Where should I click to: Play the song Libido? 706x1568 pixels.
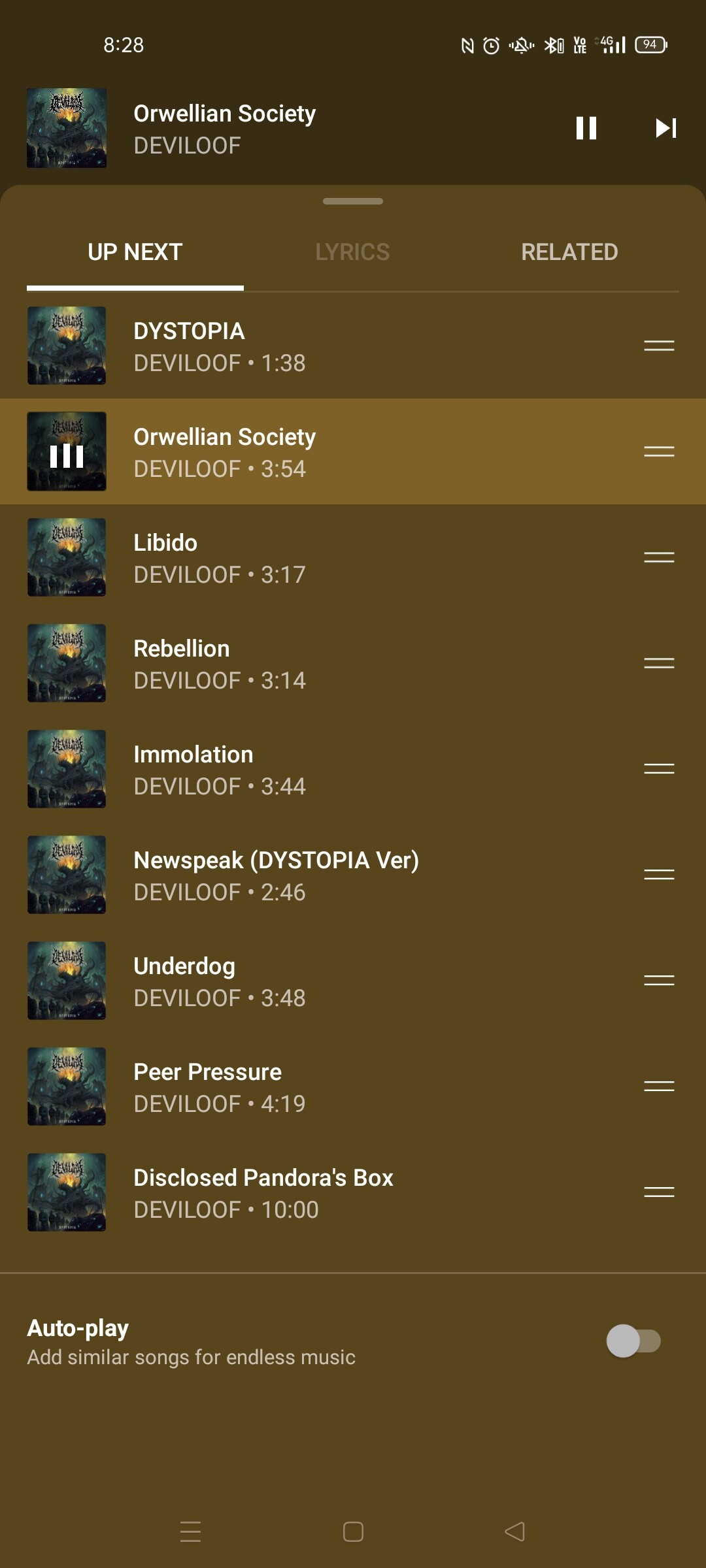pos(353,557)
